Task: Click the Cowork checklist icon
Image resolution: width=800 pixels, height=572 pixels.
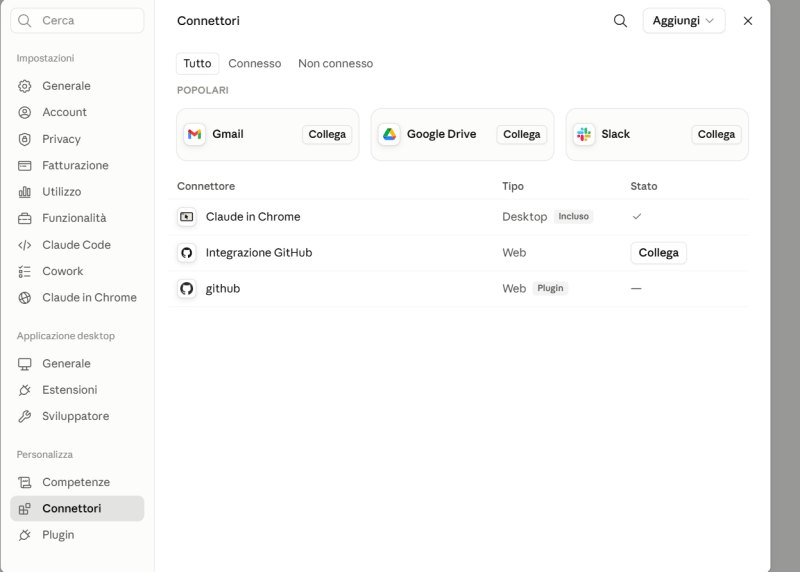Action: point(24,271)
